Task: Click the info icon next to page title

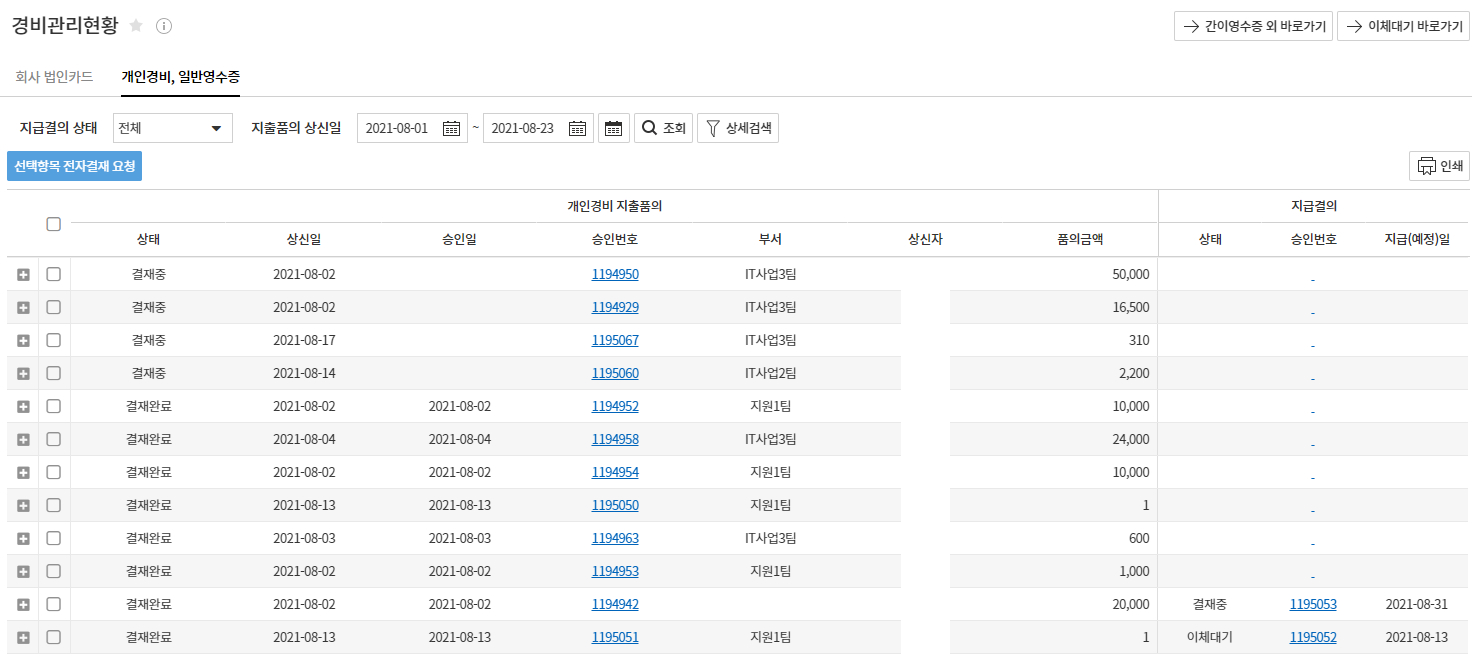Action: (164, 26)
